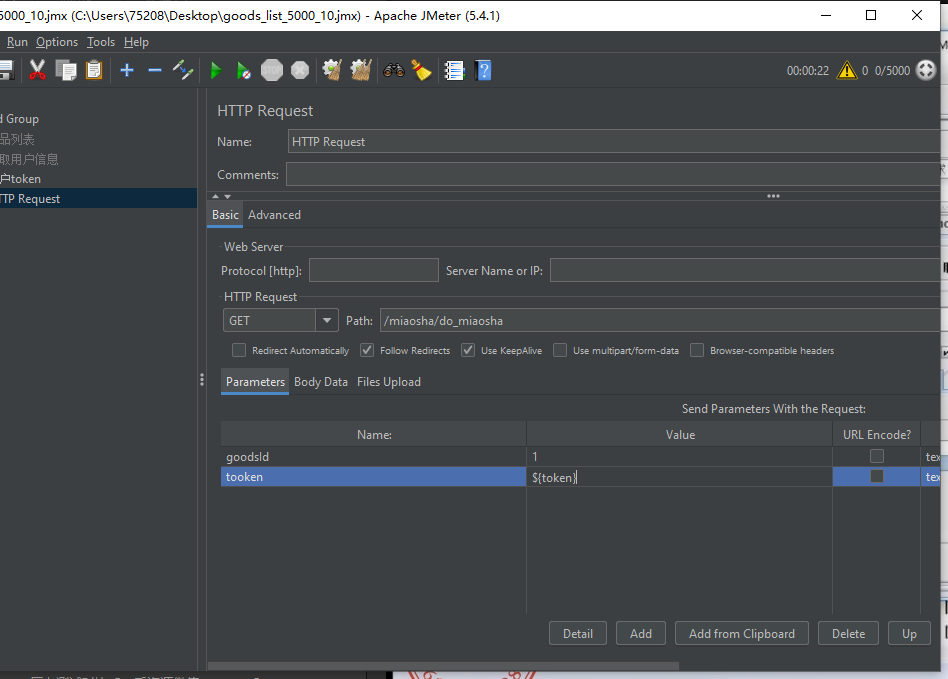Click the blue minus Collapse icon
The image size is (948, 679).
click(x=155, y=70)
